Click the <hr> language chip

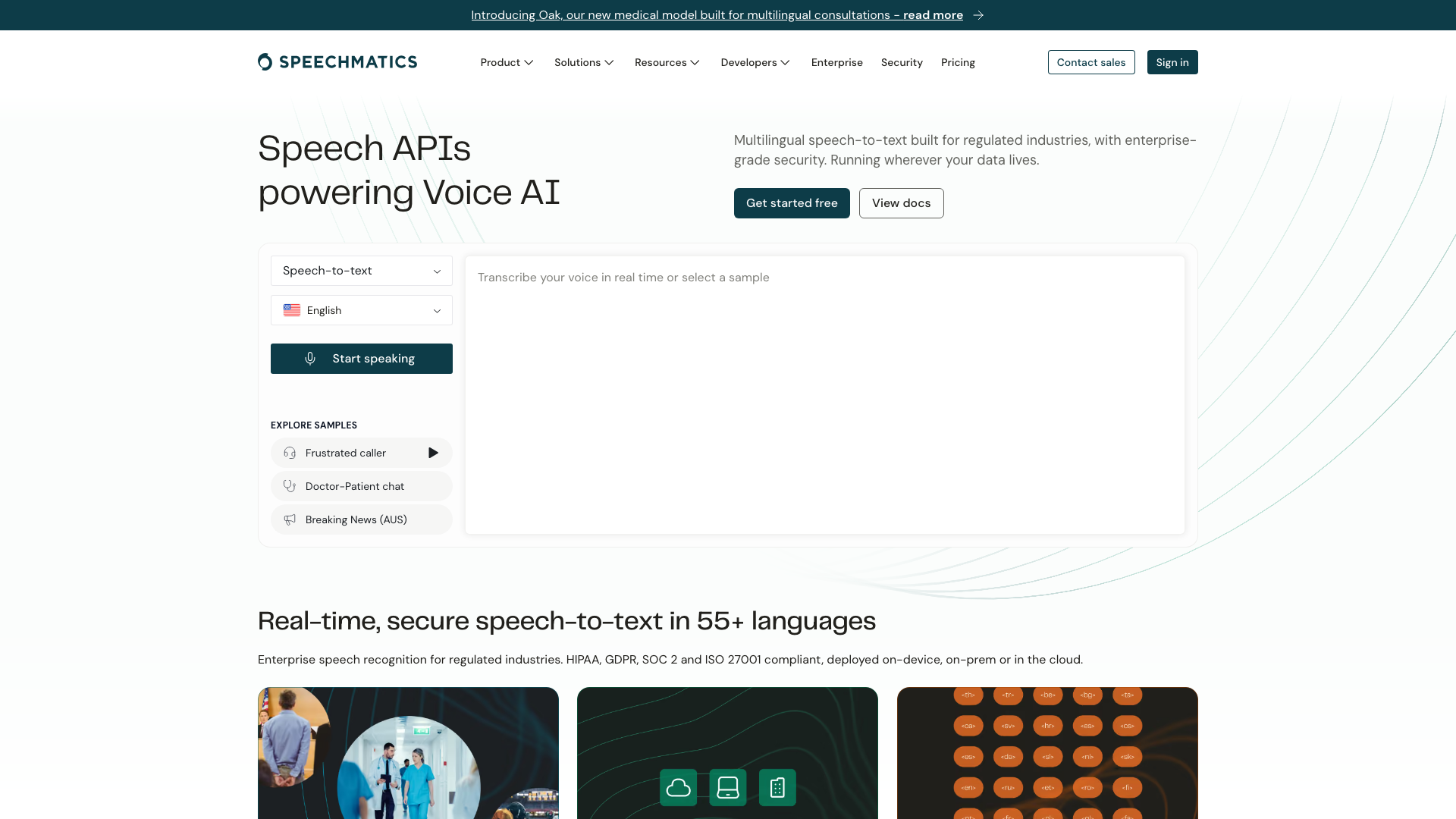[1048, 726]
